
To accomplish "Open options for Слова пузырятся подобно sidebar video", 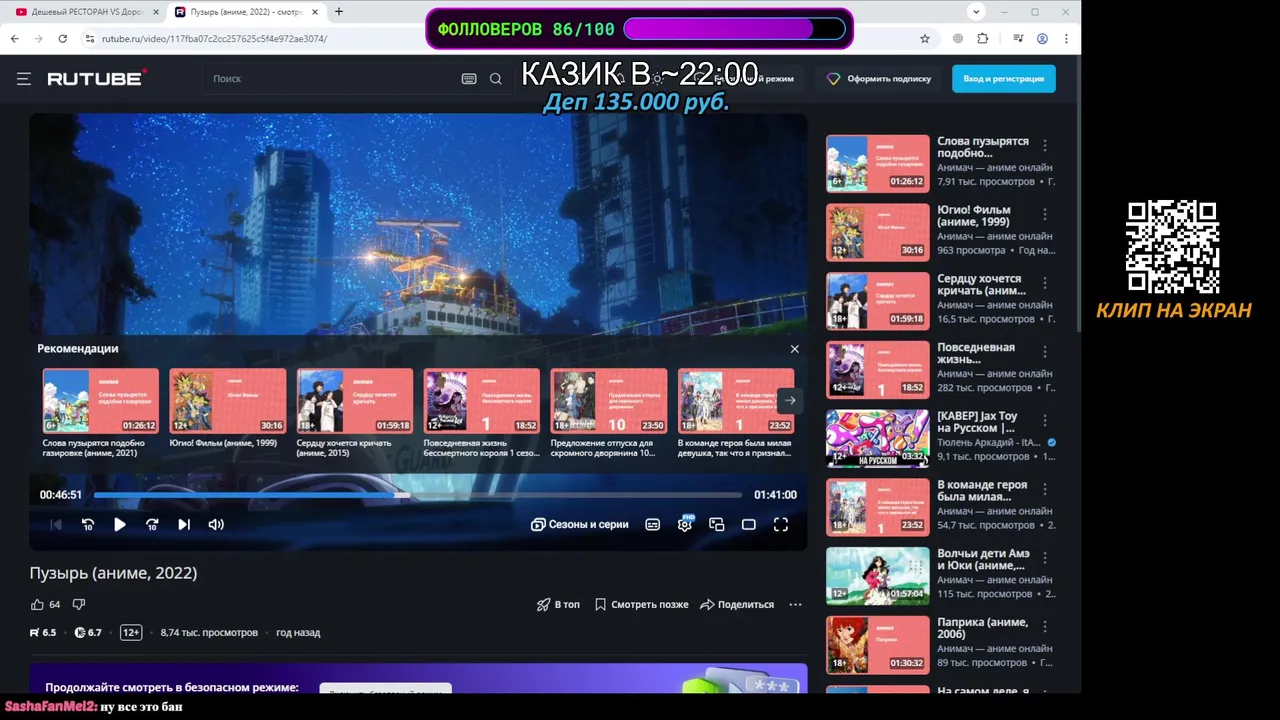I will pos(1045,146).
